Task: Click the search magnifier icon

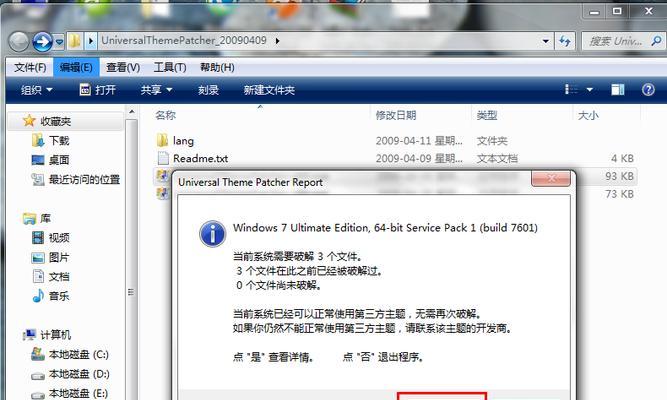Action: [x=656, y=41]
